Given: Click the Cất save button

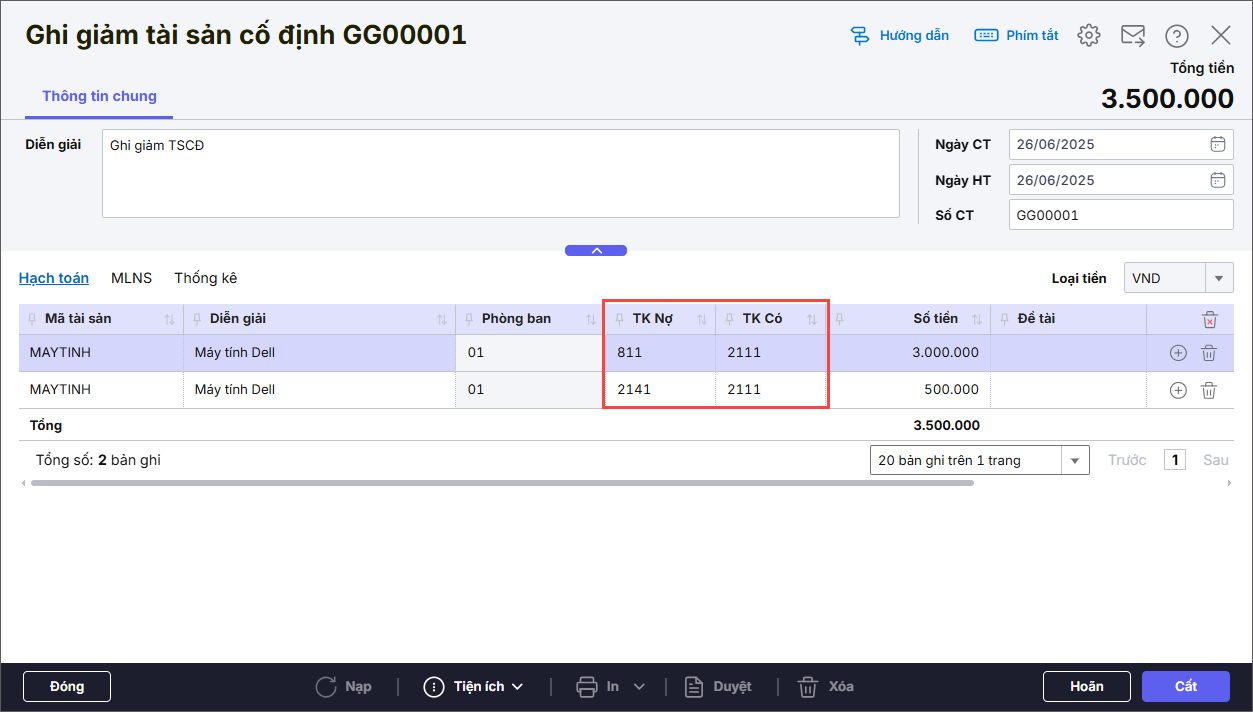Looking at the screenshot, I should click(x=1185, y=686).
